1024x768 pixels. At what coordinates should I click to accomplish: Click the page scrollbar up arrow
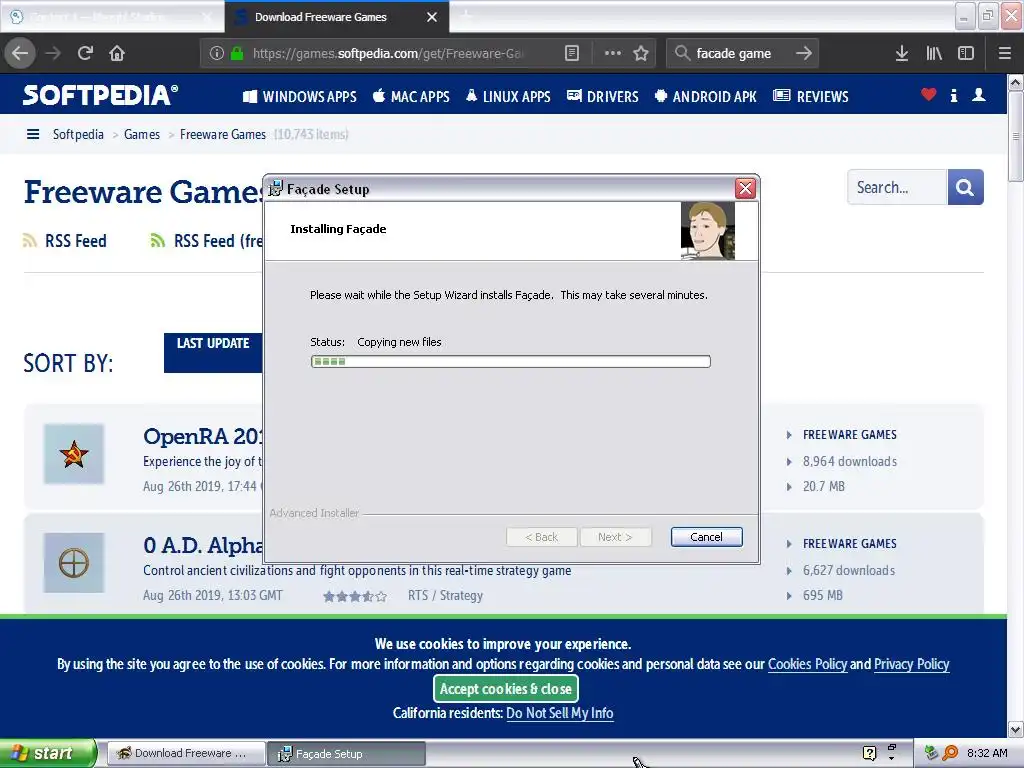(1016, 82)
